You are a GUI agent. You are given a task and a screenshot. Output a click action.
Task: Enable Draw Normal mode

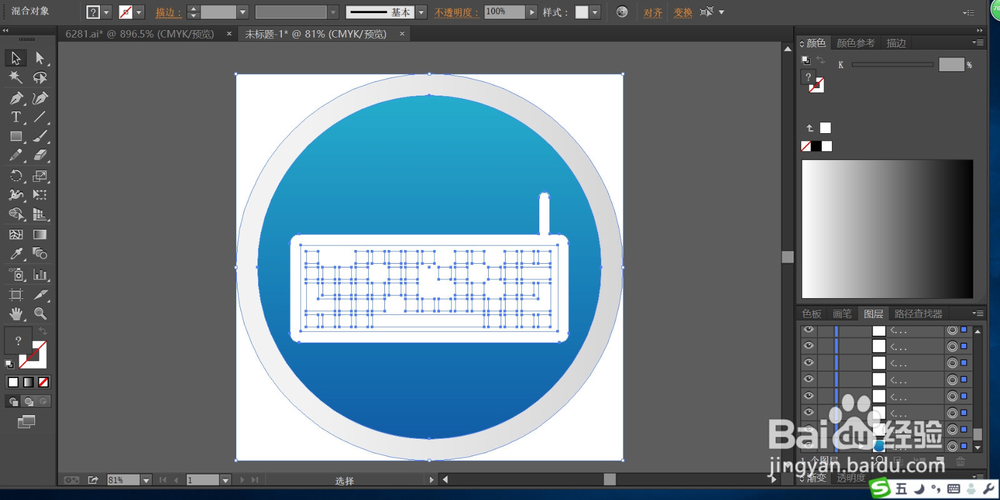[x=13, y=401]
